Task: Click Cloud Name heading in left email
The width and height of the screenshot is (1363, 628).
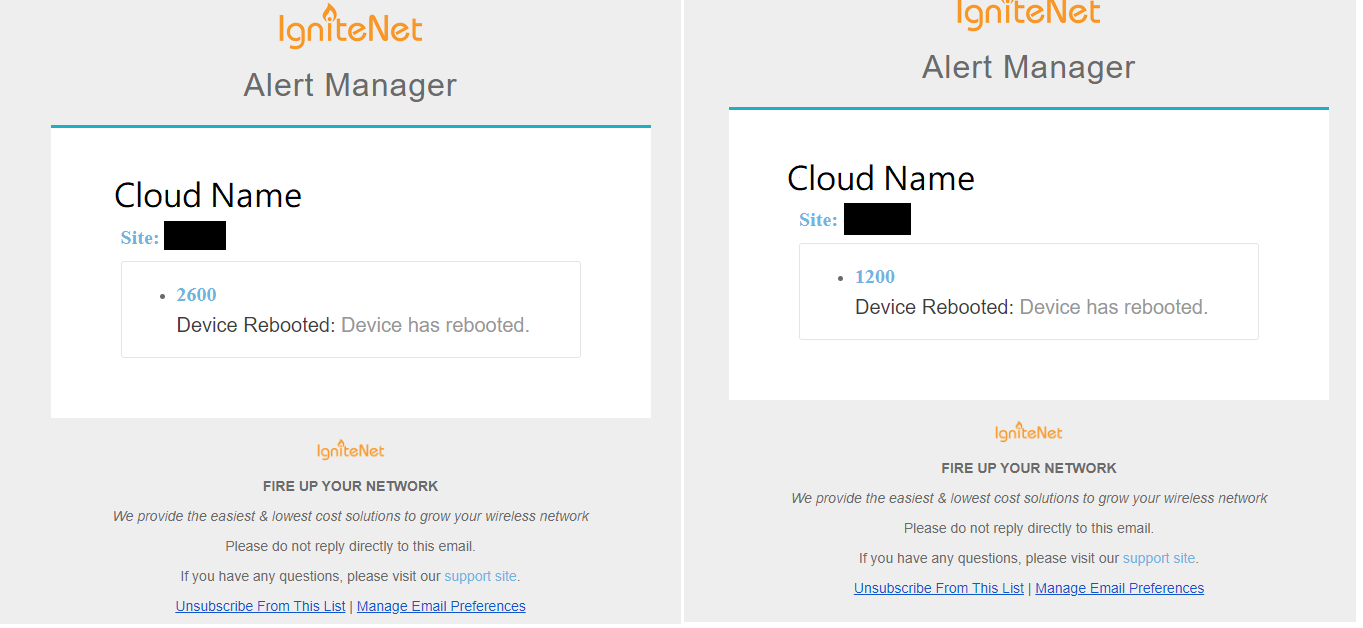Action: (x=208, y=194)
